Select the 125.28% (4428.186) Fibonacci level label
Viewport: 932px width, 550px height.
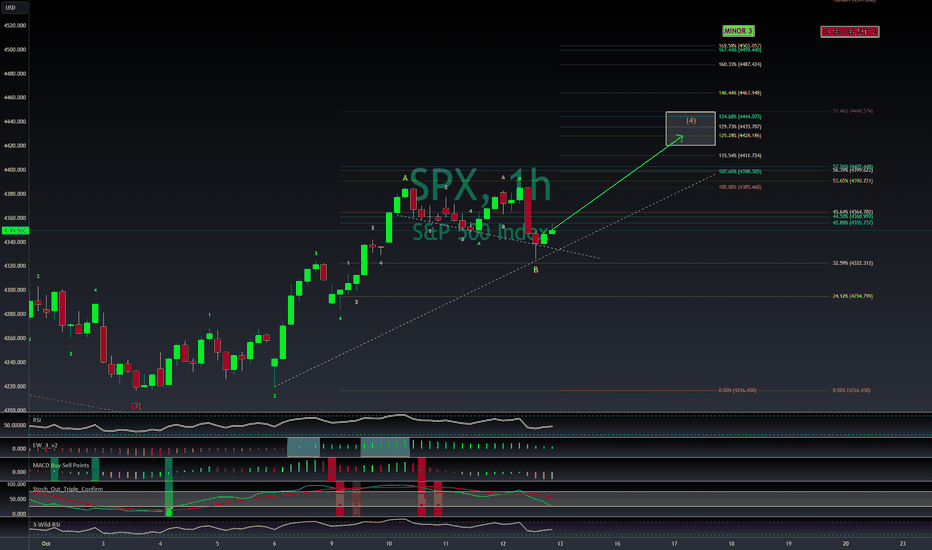739,136
